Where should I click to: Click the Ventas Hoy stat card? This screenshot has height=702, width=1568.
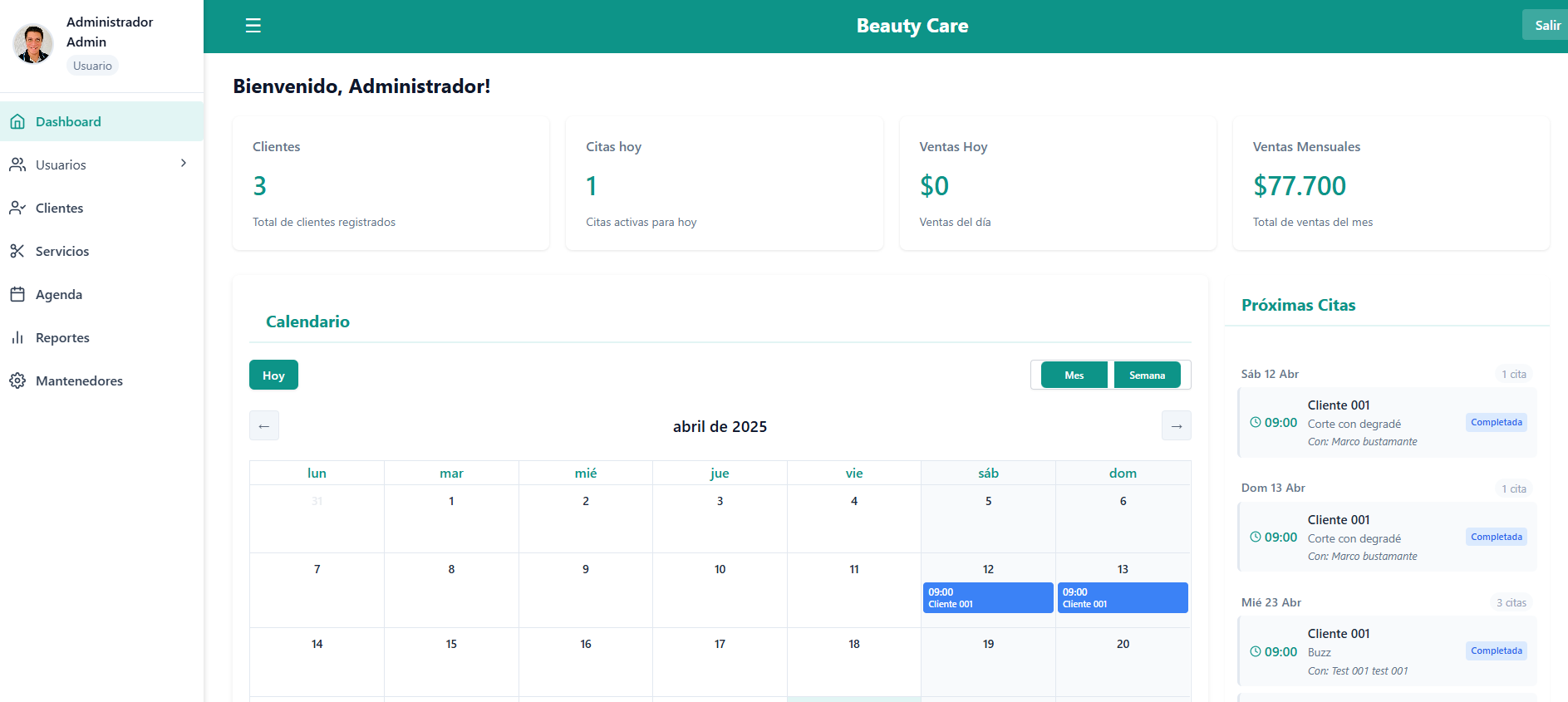tap(1058, 183)
